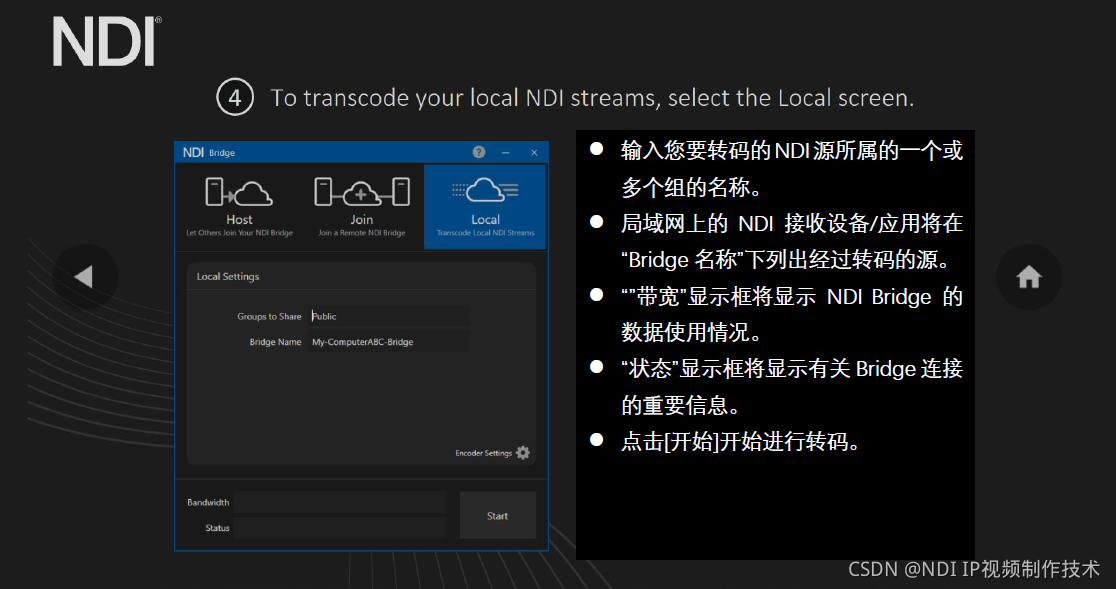This screenshot has height=589, width=1116.
Task: Click the Groups to Share label
Action: (269, 317)
